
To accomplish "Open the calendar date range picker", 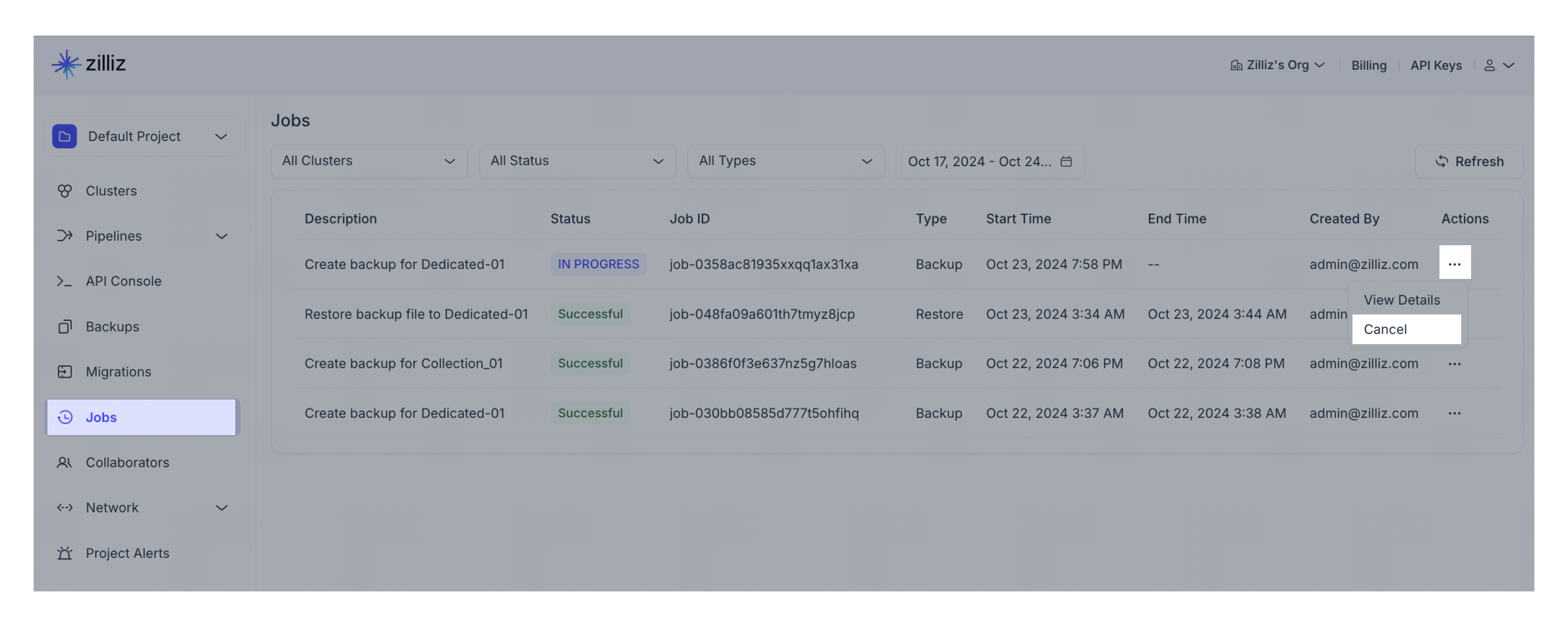I will pos(1066,162).
